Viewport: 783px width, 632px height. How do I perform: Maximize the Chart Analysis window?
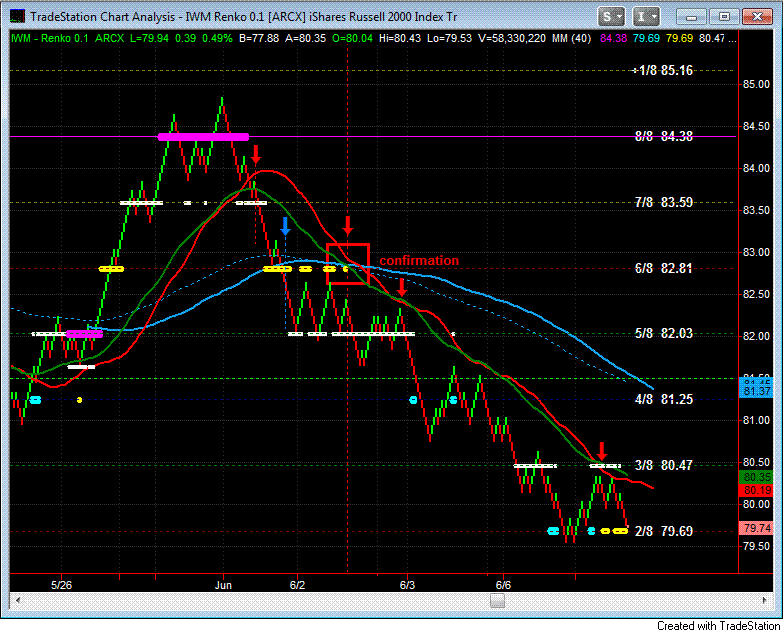coord(724,16)
